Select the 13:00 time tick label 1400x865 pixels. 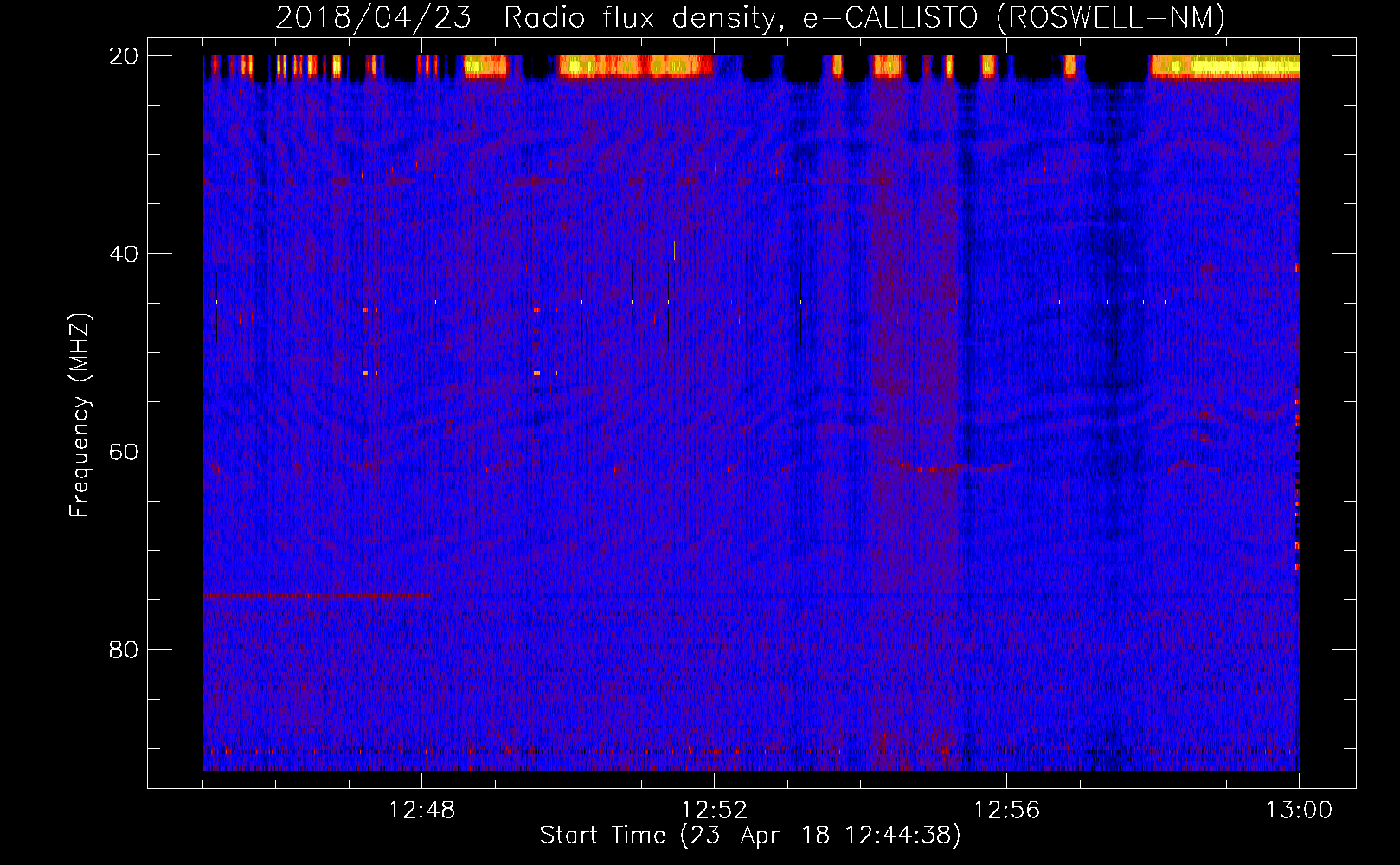(x=1299, y=811)
